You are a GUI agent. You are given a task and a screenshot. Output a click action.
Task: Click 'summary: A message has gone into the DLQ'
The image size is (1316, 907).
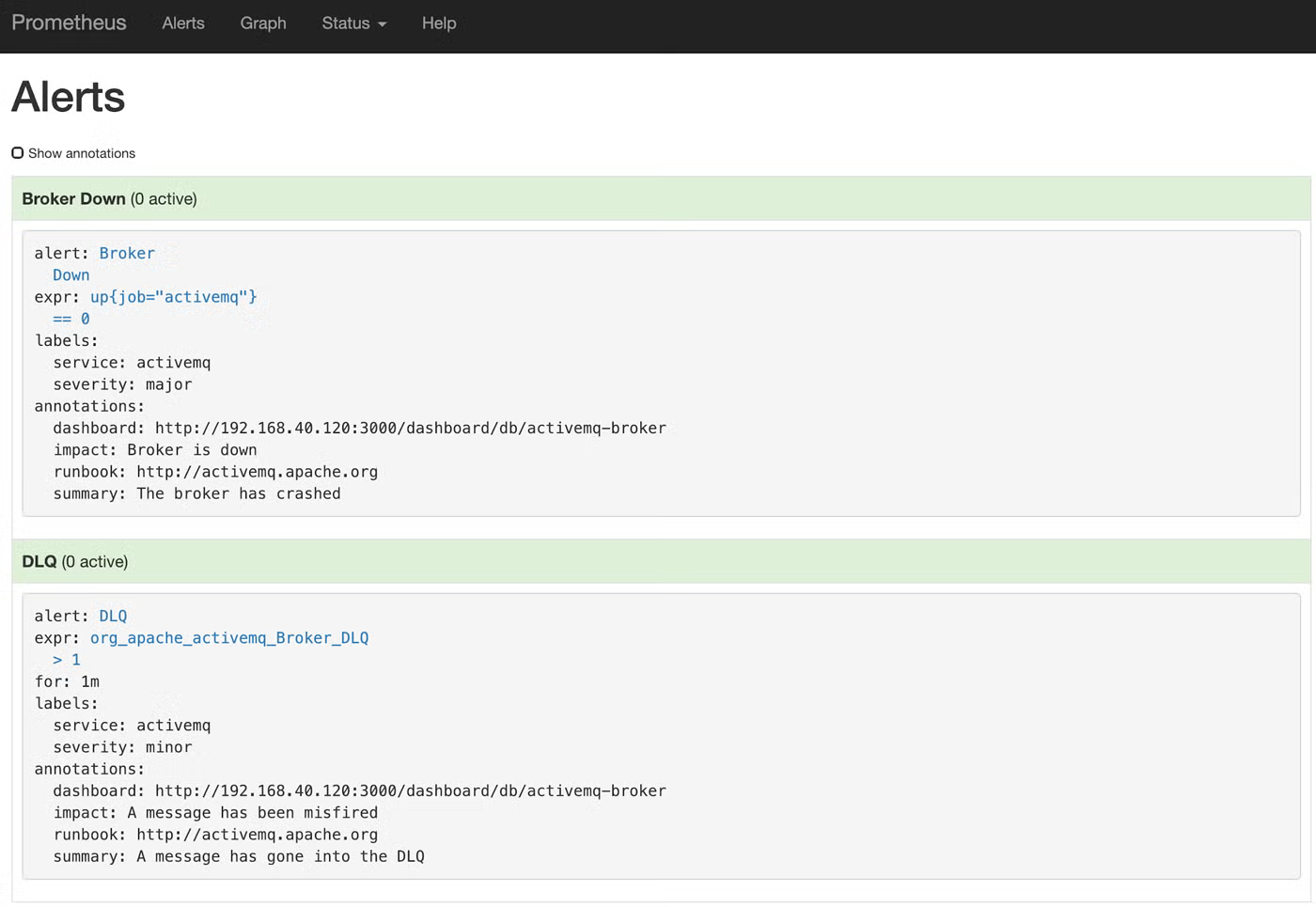(239, 856)
